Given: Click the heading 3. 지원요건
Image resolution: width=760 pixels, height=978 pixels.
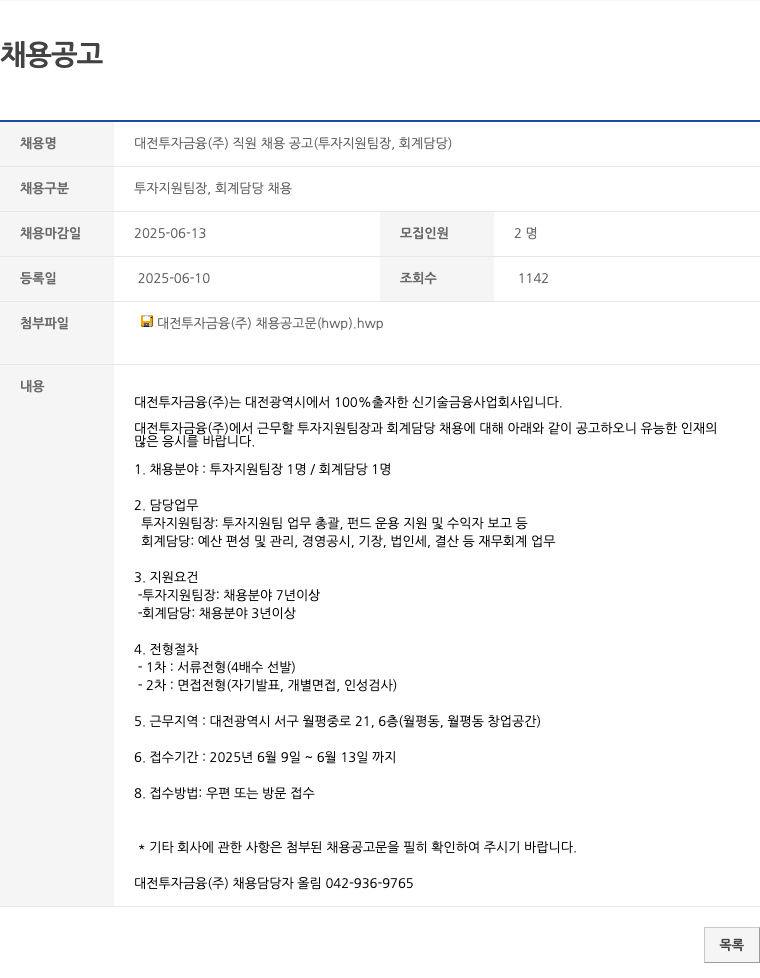Looking at the screenshot, I should pyautogui.click(x=166, y=577).
